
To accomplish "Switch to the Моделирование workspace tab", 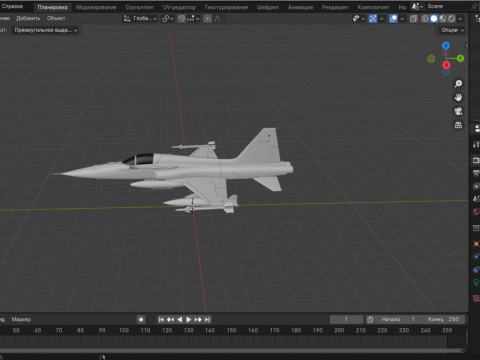I will [x=96, y=7].
